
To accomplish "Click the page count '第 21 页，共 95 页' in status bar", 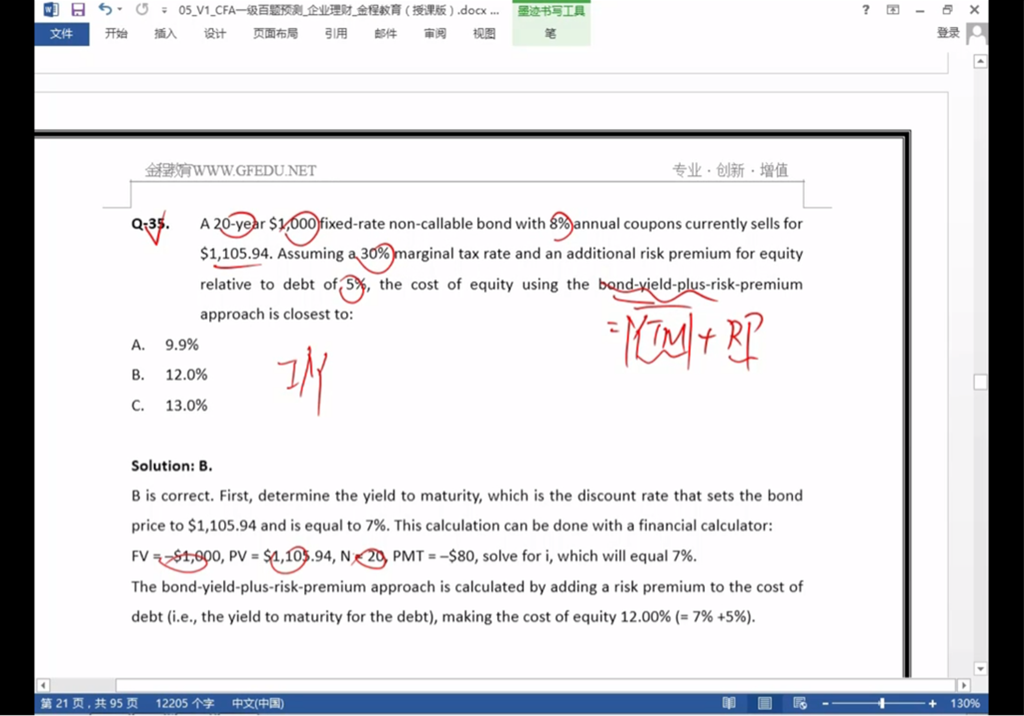I will click(x=89, y=704).
